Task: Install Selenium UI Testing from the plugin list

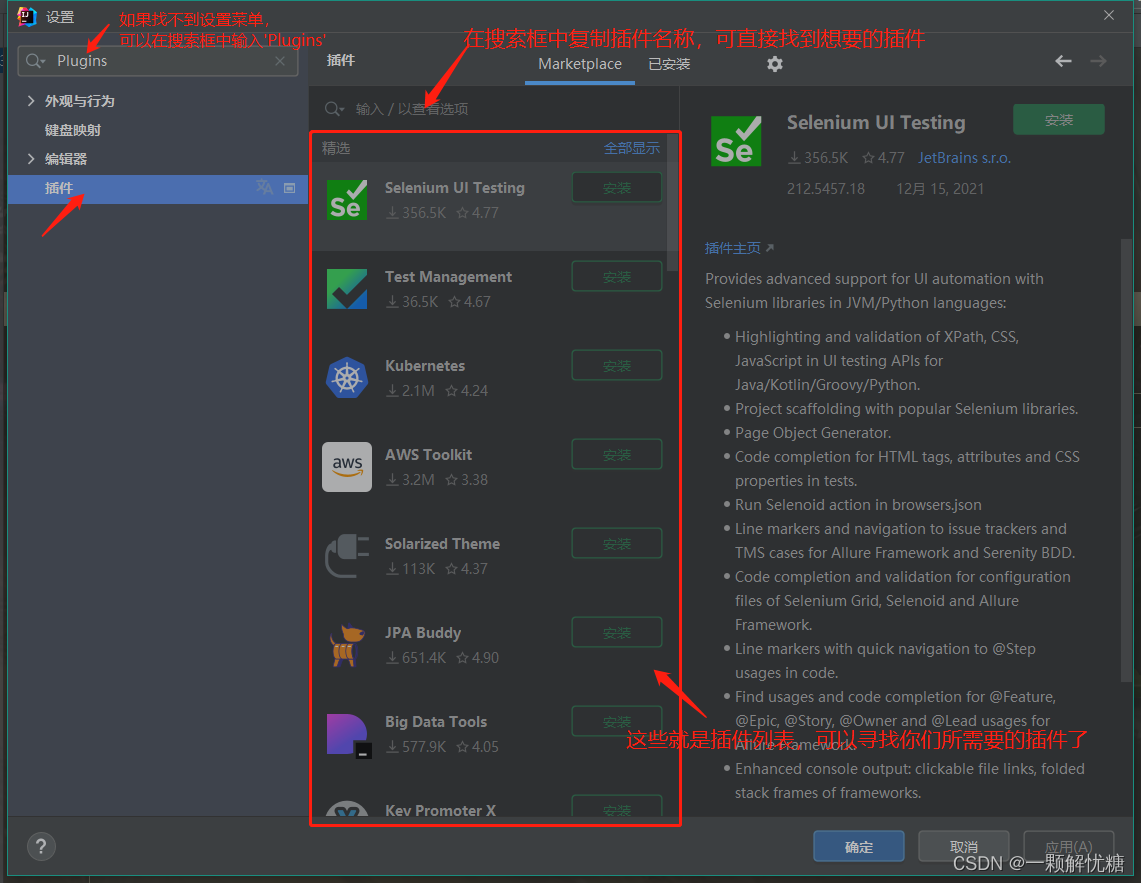Action: 617,188
